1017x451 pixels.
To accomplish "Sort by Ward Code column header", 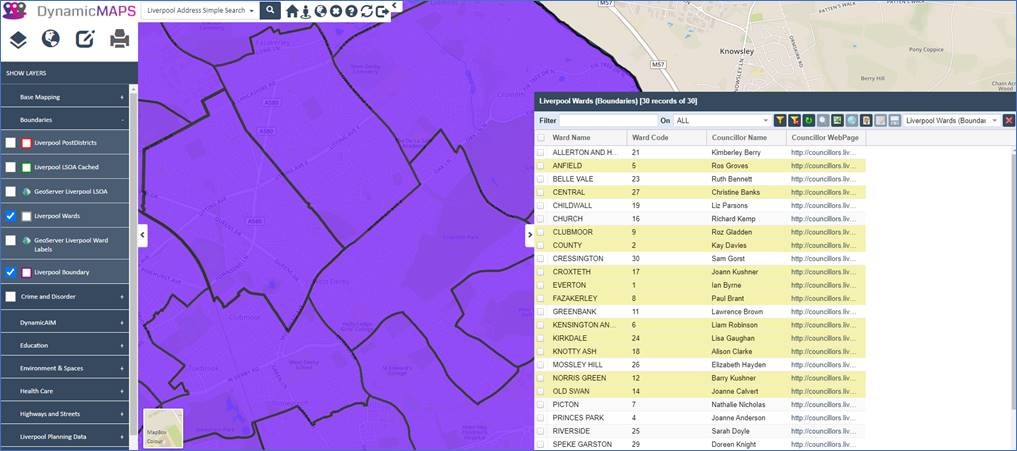I will coord(667,138).
